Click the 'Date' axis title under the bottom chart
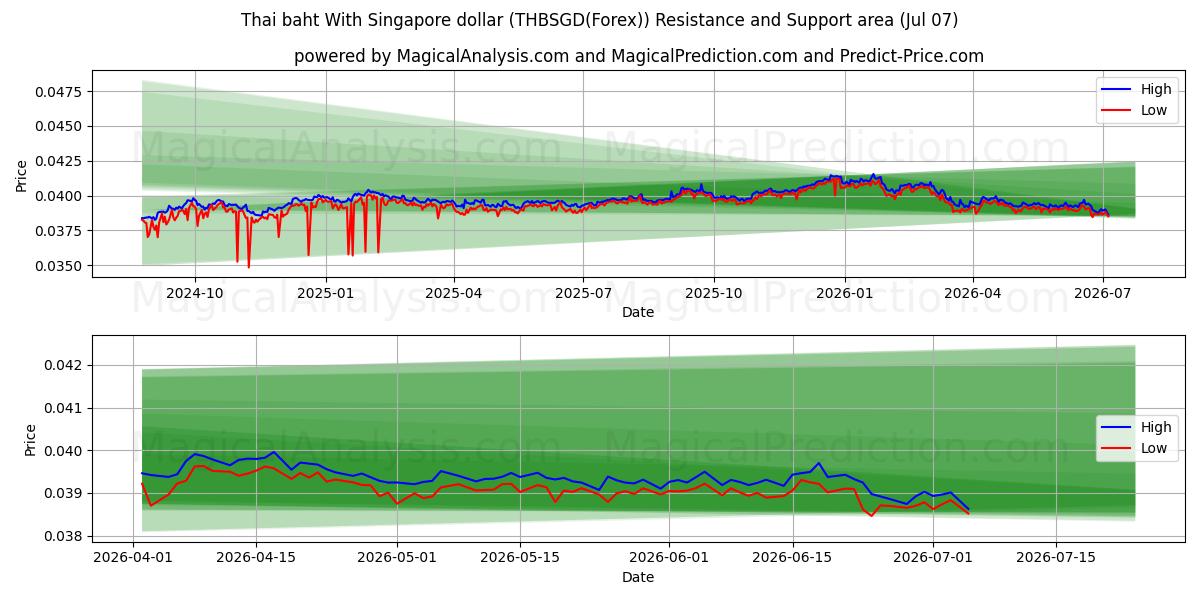This screenshot has height=600, width=1200. click(638, 577)
